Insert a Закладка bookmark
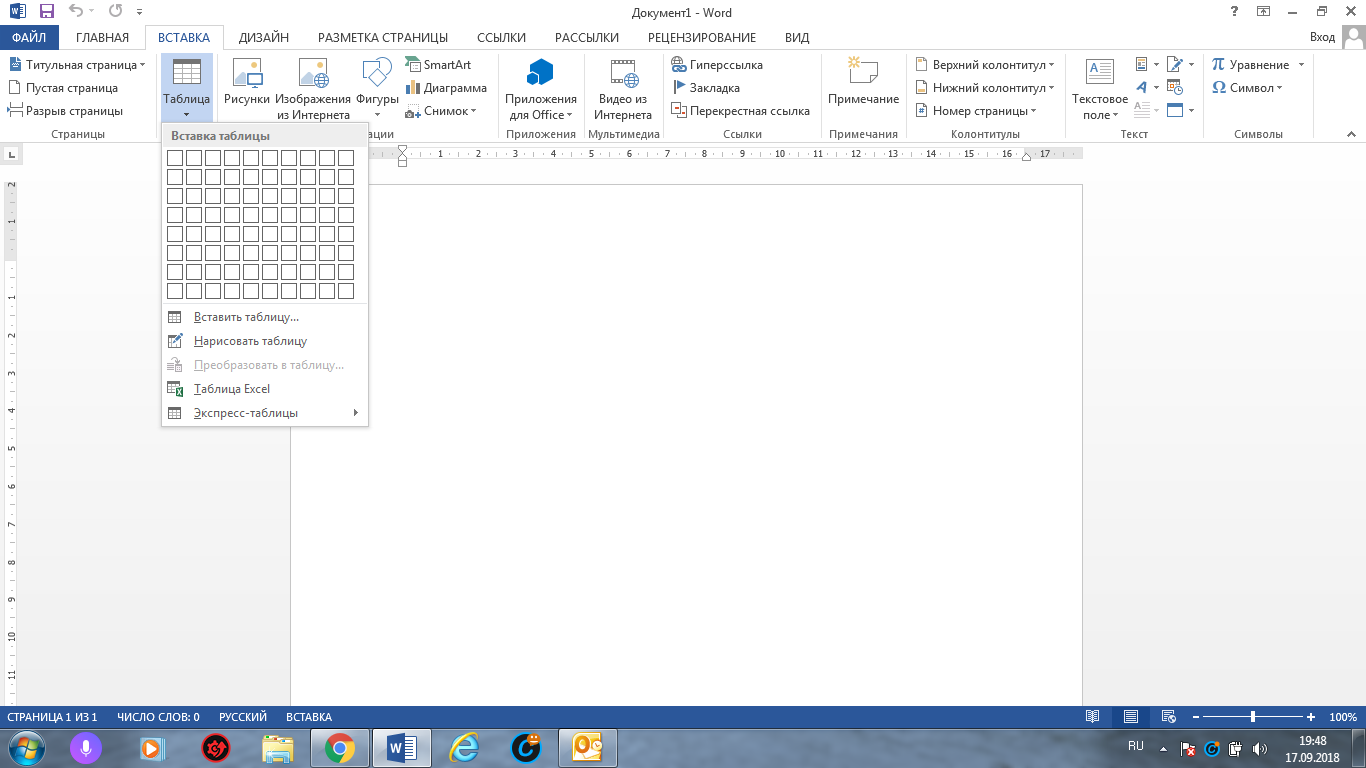Screen dimensions: 1366x768 point(705,87)
